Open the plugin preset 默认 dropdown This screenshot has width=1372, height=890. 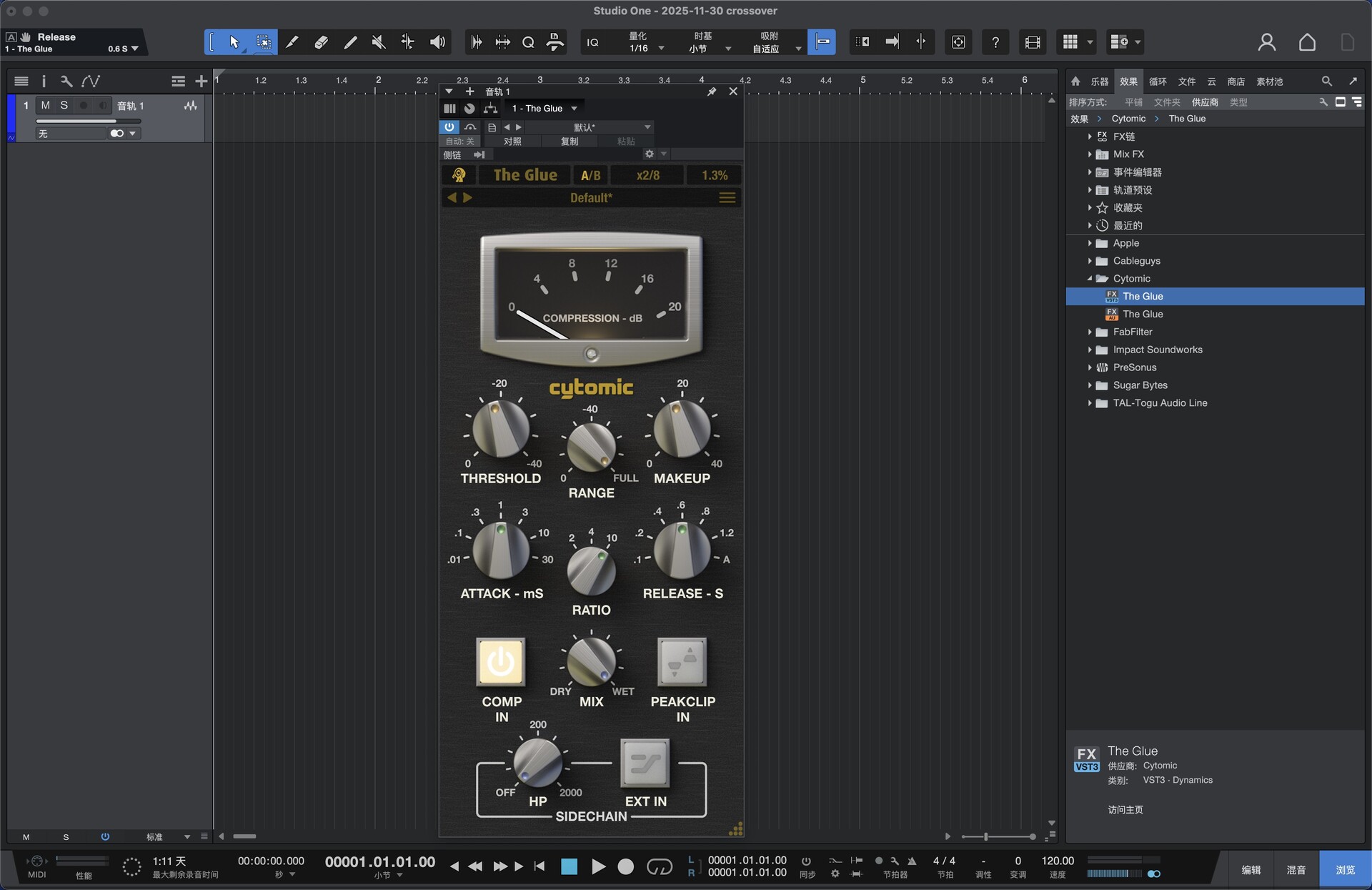pyautogui.click(x=586, y=127)
